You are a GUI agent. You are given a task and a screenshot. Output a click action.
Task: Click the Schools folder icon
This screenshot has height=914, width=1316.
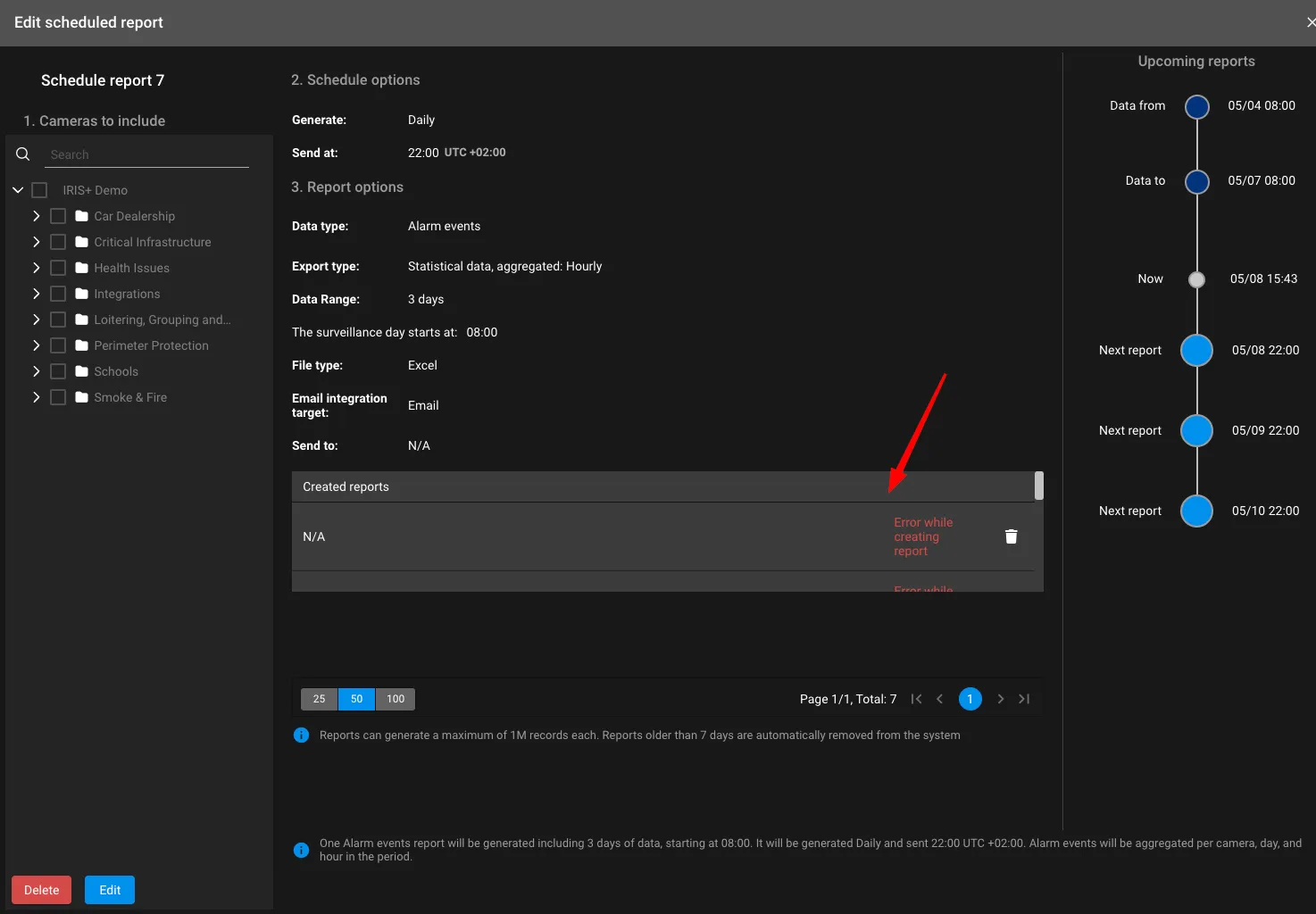click(x=82, y=371)
